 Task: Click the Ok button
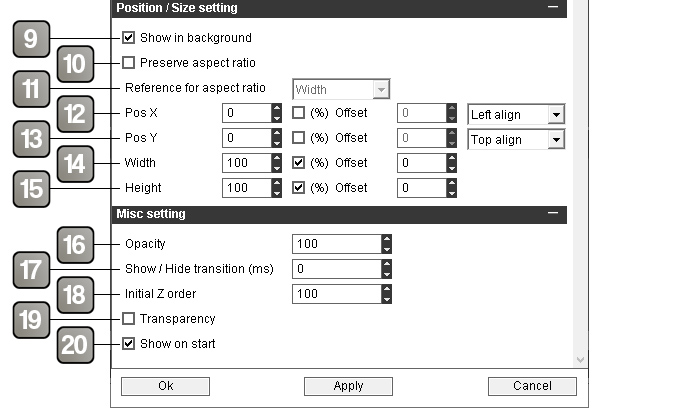[x=165, y=386]
